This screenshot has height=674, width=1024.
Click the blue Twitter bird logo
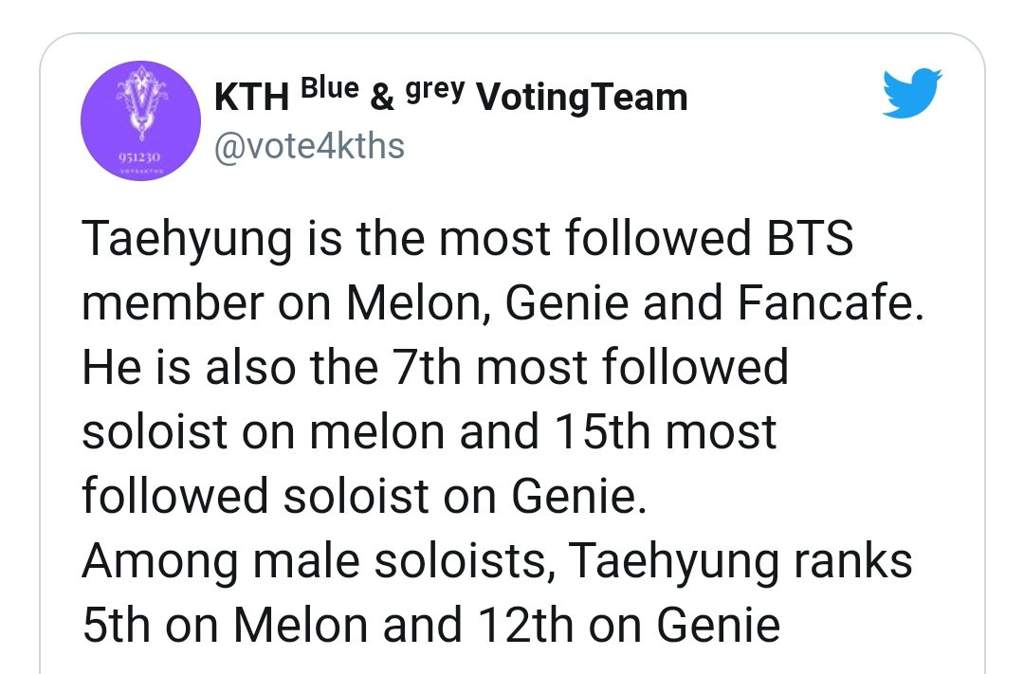coord(912,93)
